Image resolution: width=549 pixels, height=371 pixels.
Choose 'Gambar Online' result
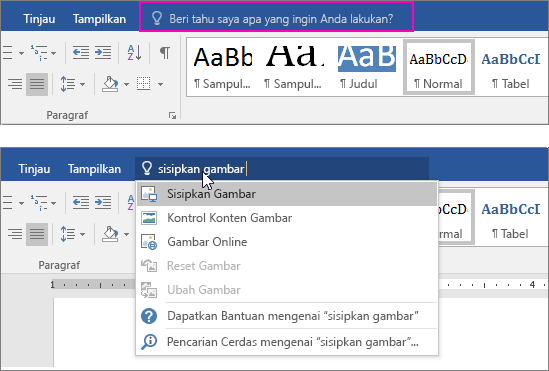pos(287,242)
